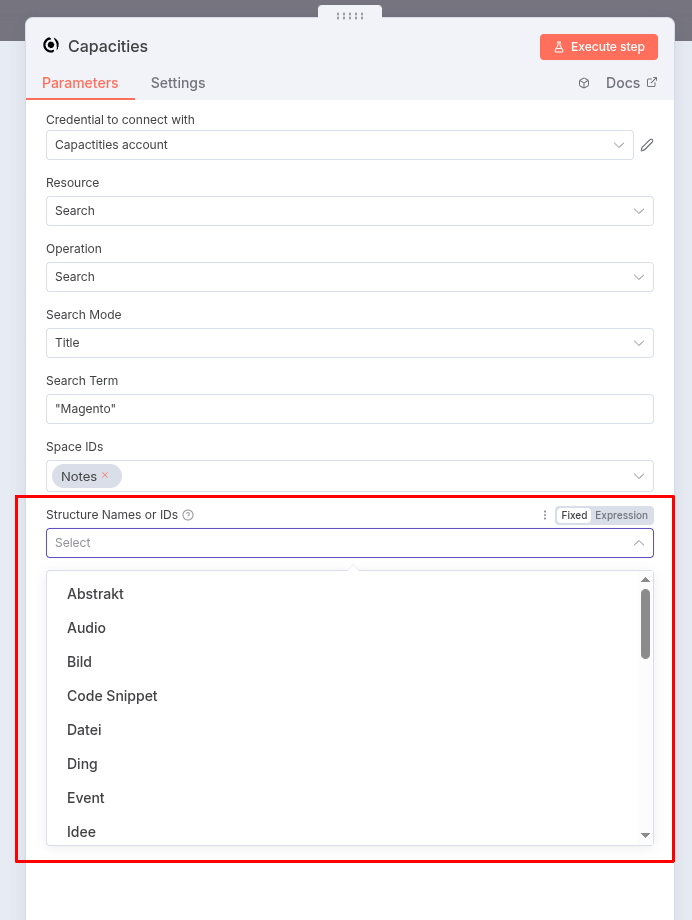Open the Credential to connect with dropdown

click(x=339, y=145)
